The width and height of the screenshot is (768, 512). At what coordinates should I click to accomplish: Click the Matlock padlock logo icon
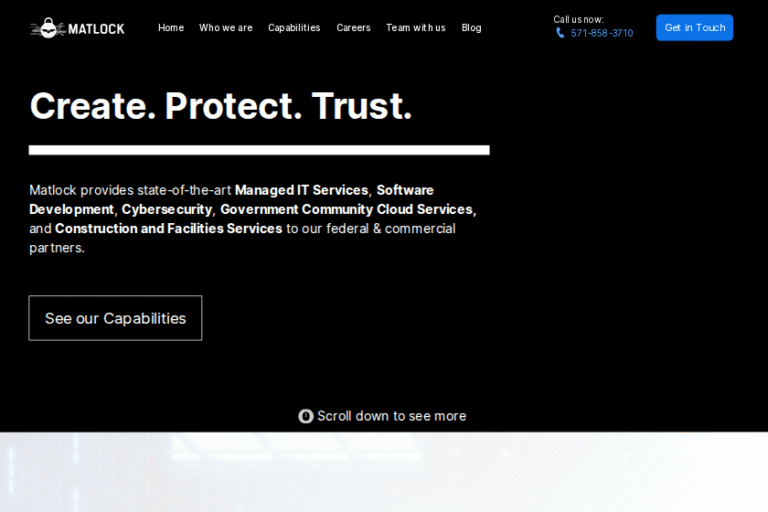point(47,28)
